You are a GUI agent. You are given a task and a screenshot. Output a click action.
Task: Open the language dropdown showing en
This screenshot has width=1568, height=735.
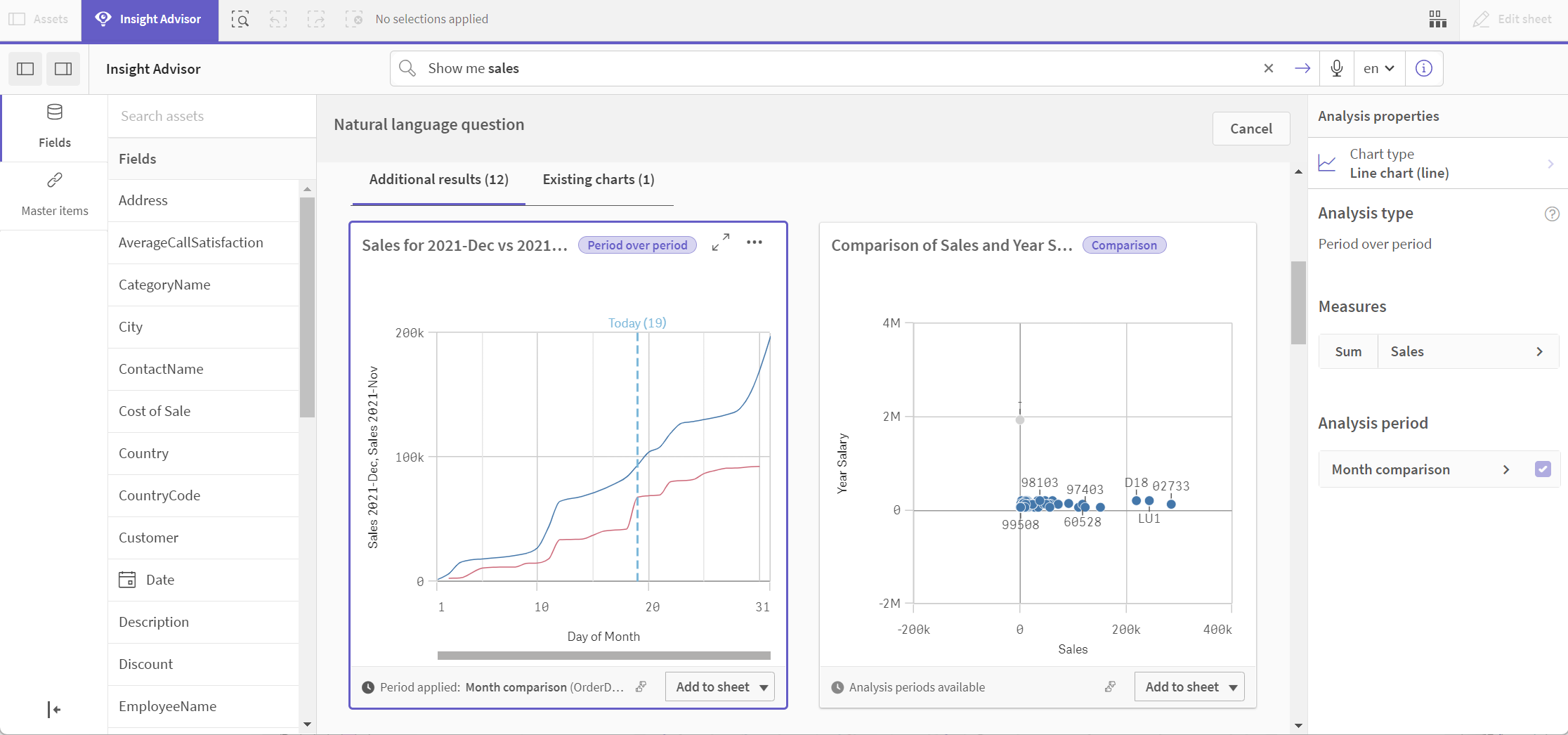click(x=1378, y=68)
